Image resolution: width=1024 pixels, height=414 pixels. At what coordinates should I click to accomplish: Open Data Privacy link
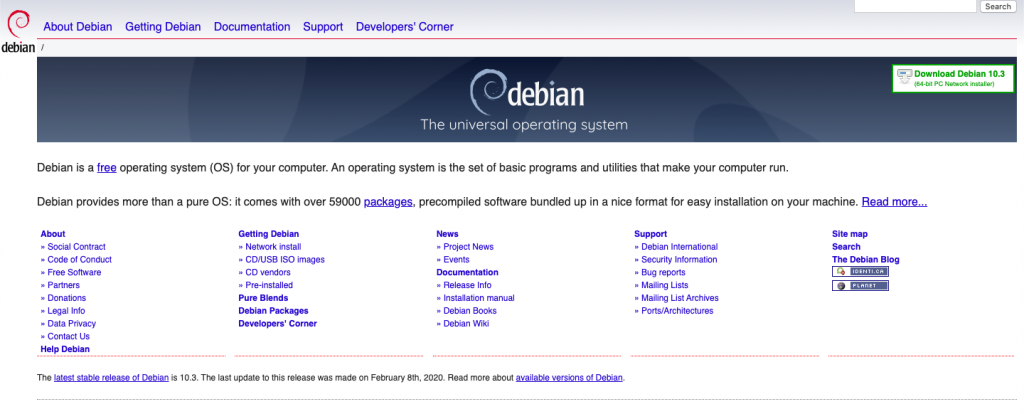point(72,323)
